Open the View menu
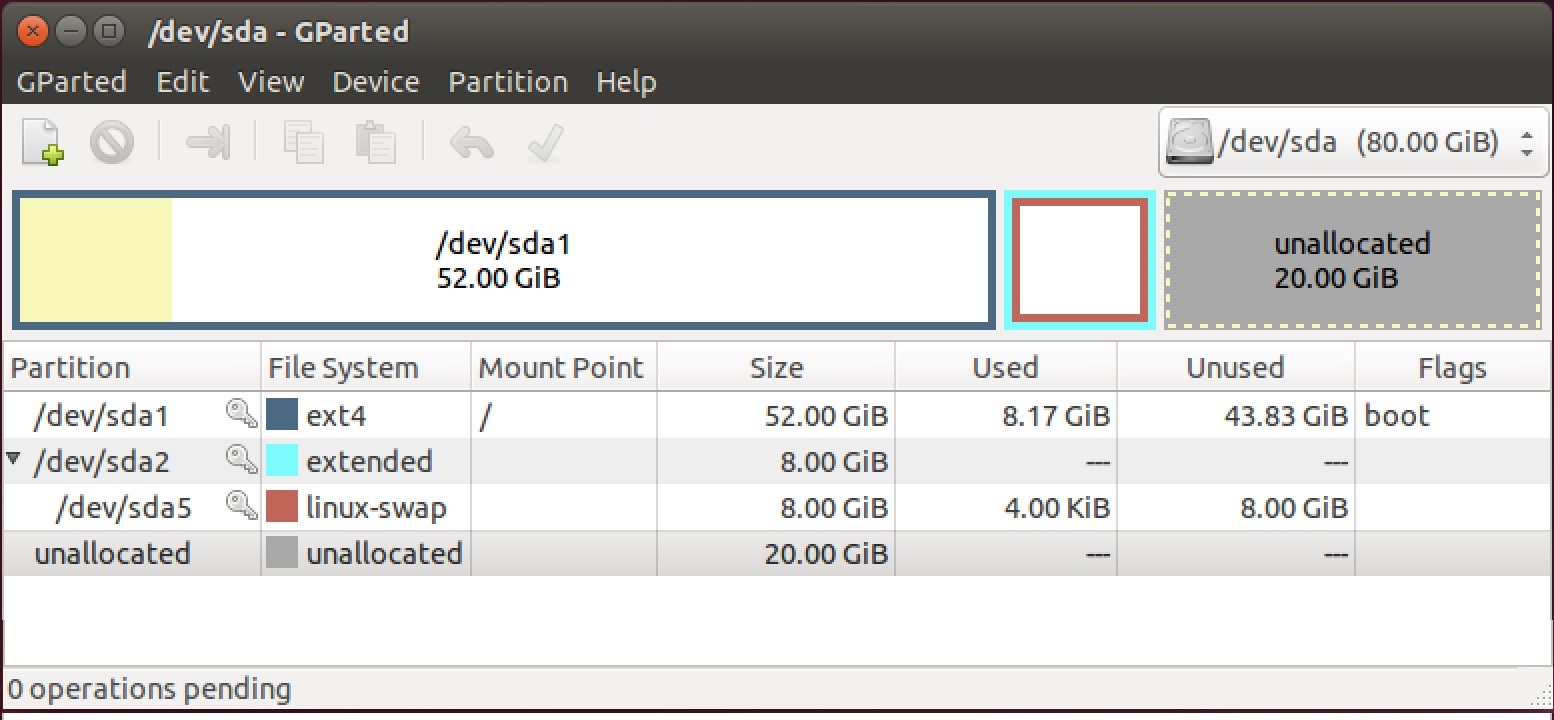Viewport: 1554px width, 720px height. pyautogui.click(x=271, y=82)
